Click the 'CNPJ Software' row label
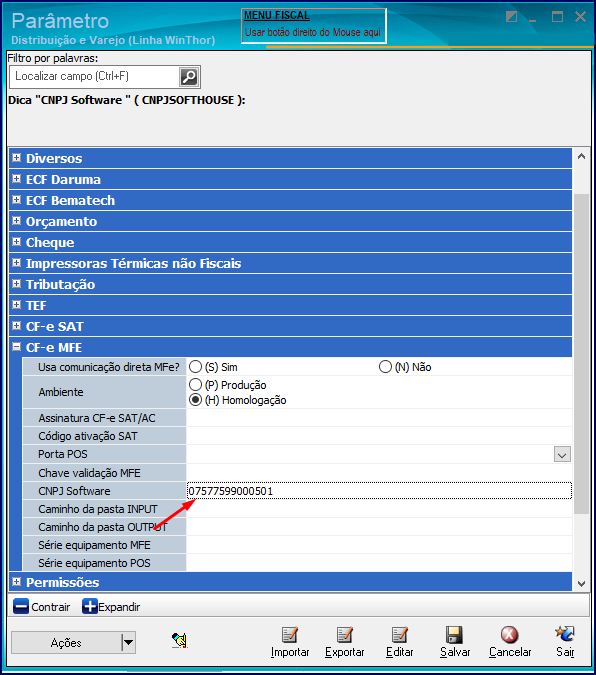Screen dimensions: 596x675 [x=74, y=491]
